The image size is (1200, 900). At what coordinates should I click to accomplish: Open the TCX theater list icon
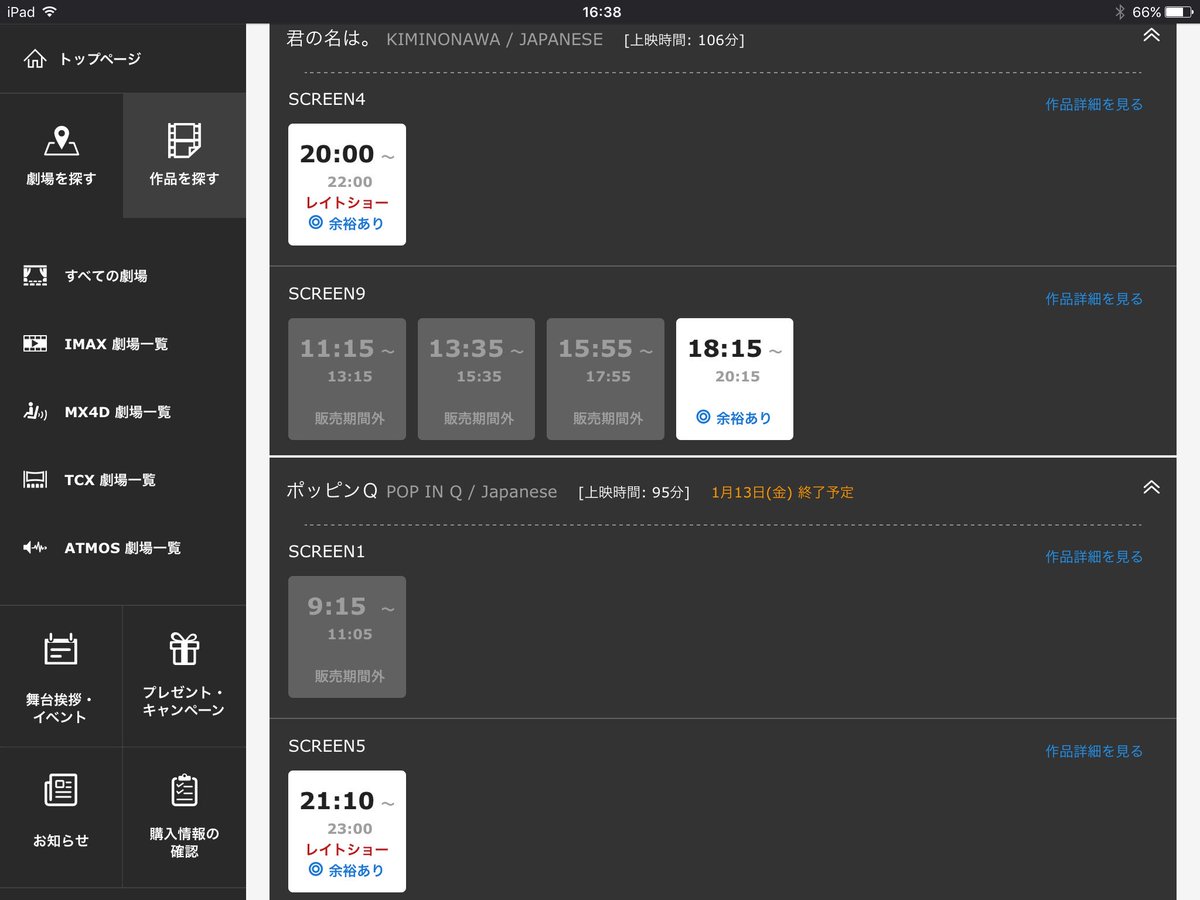pos(35,480)
